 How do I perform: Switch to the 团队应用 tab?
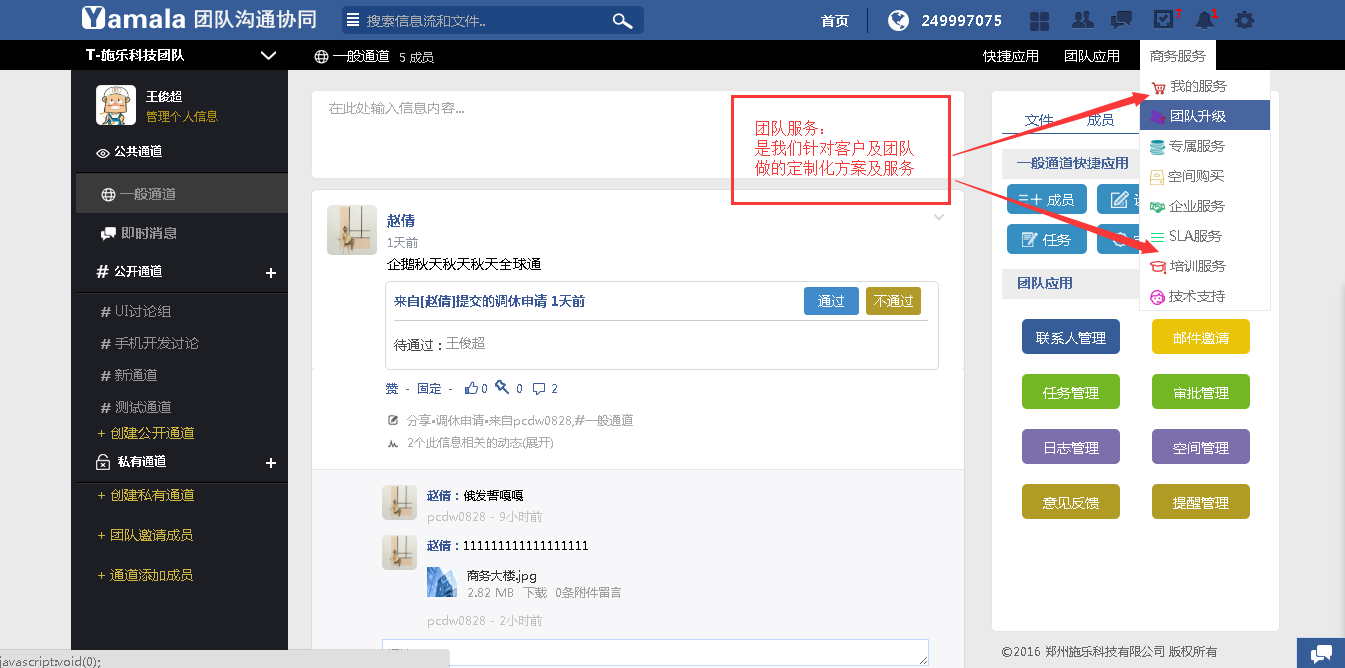(x=1091, y=56)
